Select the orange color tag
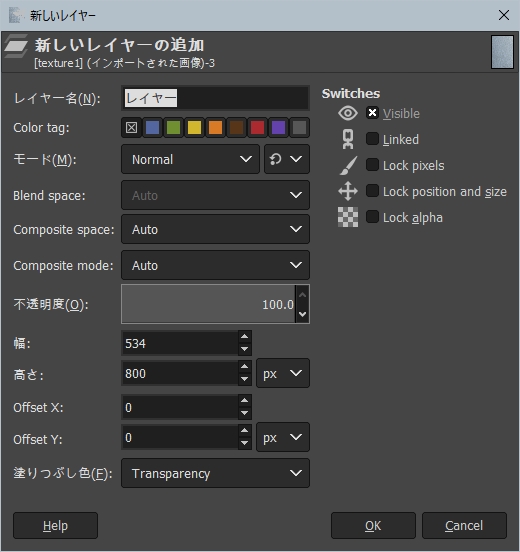The width and height of the screenshot is (520, 552). [215, 127]
